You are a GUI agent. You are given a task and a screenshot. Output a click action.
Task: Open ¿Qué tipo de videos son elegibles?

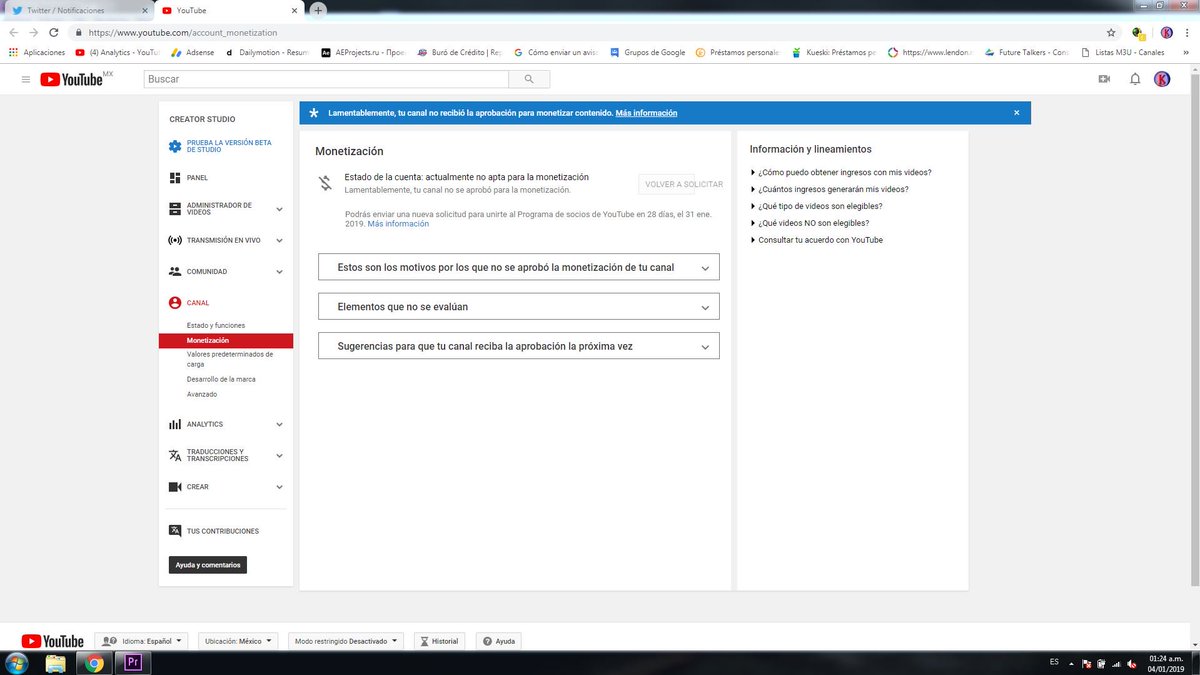click(820, 206)
